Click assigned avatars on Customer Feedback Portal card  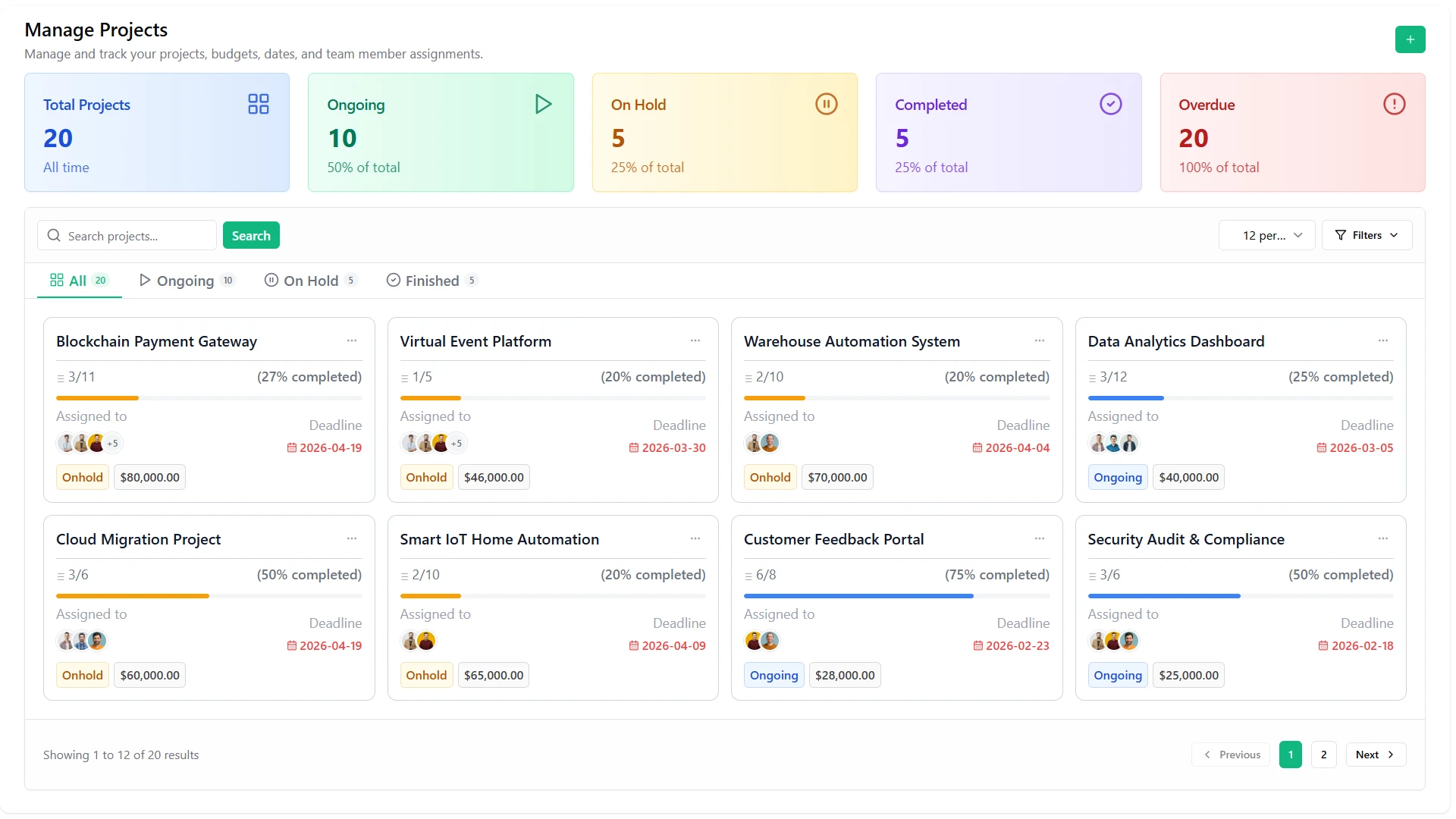point(762,642)
